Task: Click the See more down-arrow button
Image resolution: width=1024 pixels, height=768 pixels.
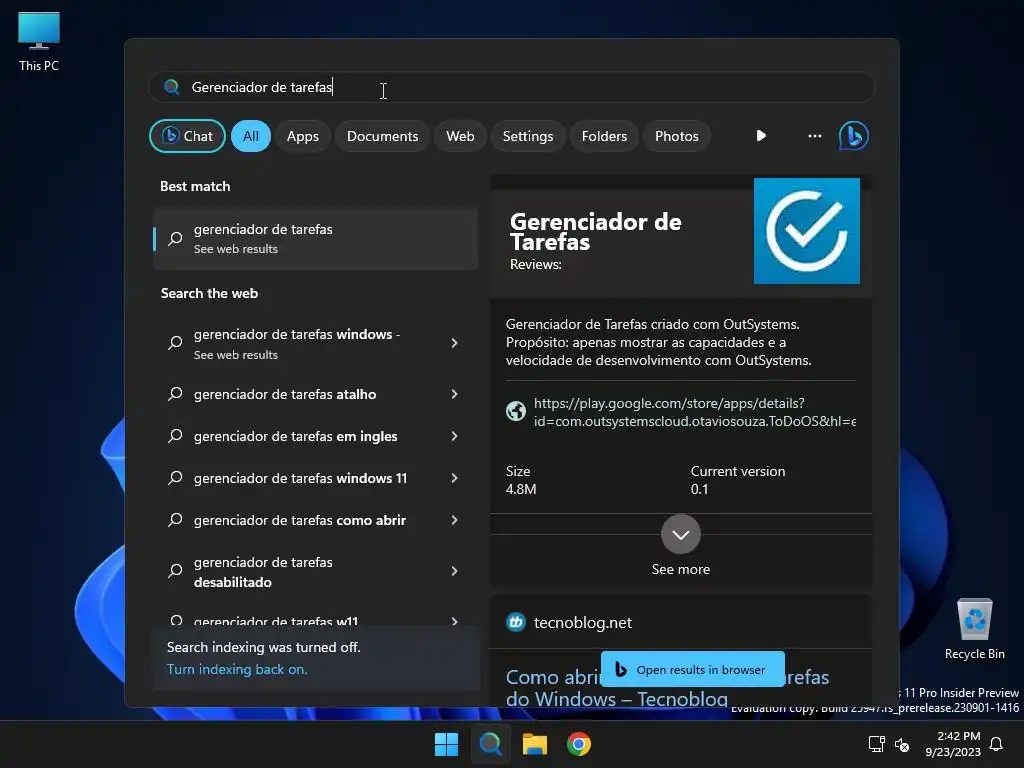Action: [680, 534]
